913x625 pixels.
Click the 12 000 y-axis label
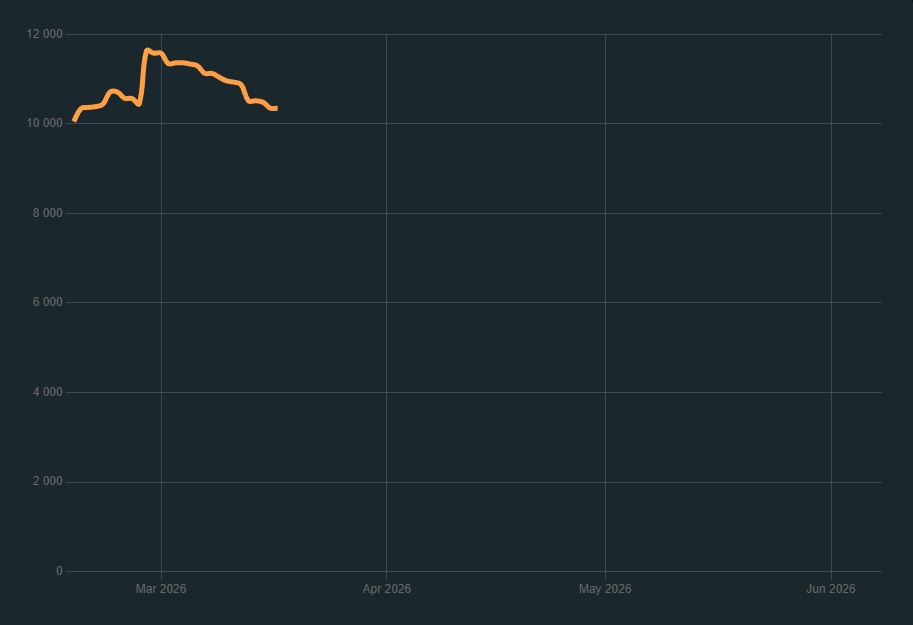[44, 34]
